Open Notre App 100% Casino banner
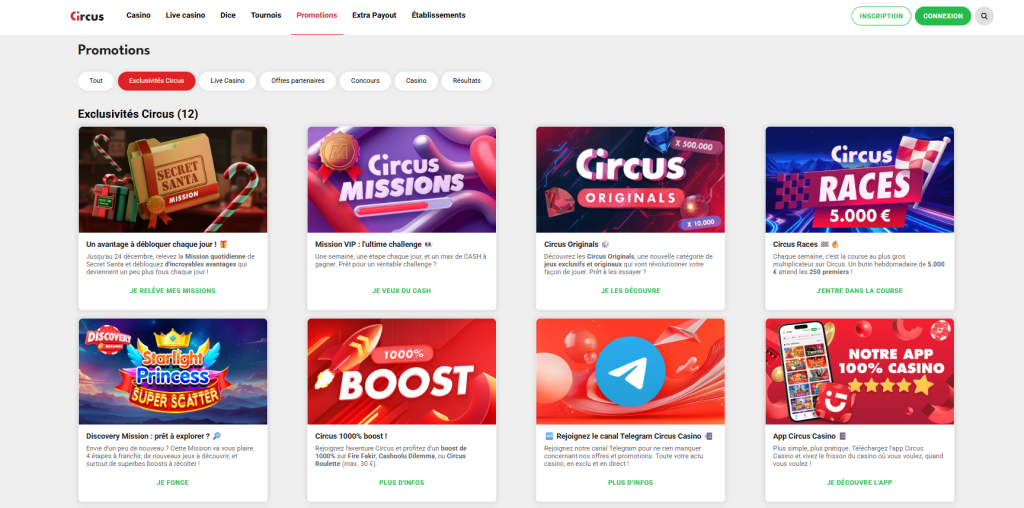 859,372
